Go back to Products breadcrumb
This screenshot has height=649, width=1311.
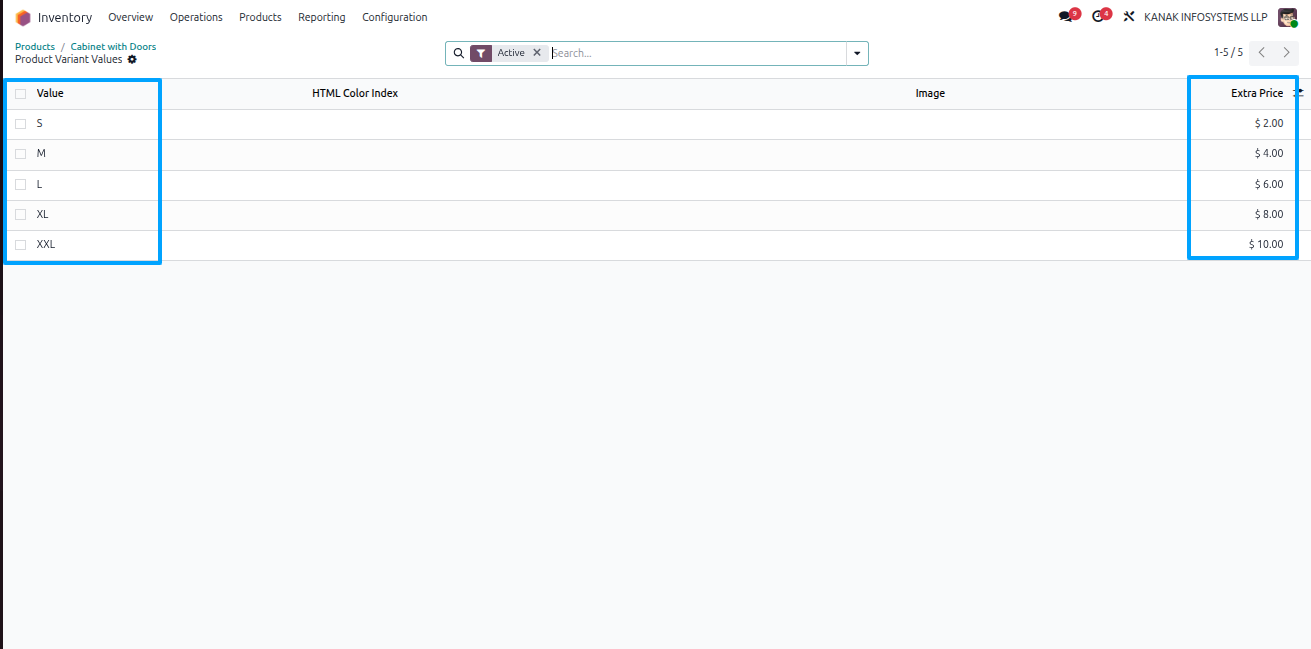tap(35, 47)
